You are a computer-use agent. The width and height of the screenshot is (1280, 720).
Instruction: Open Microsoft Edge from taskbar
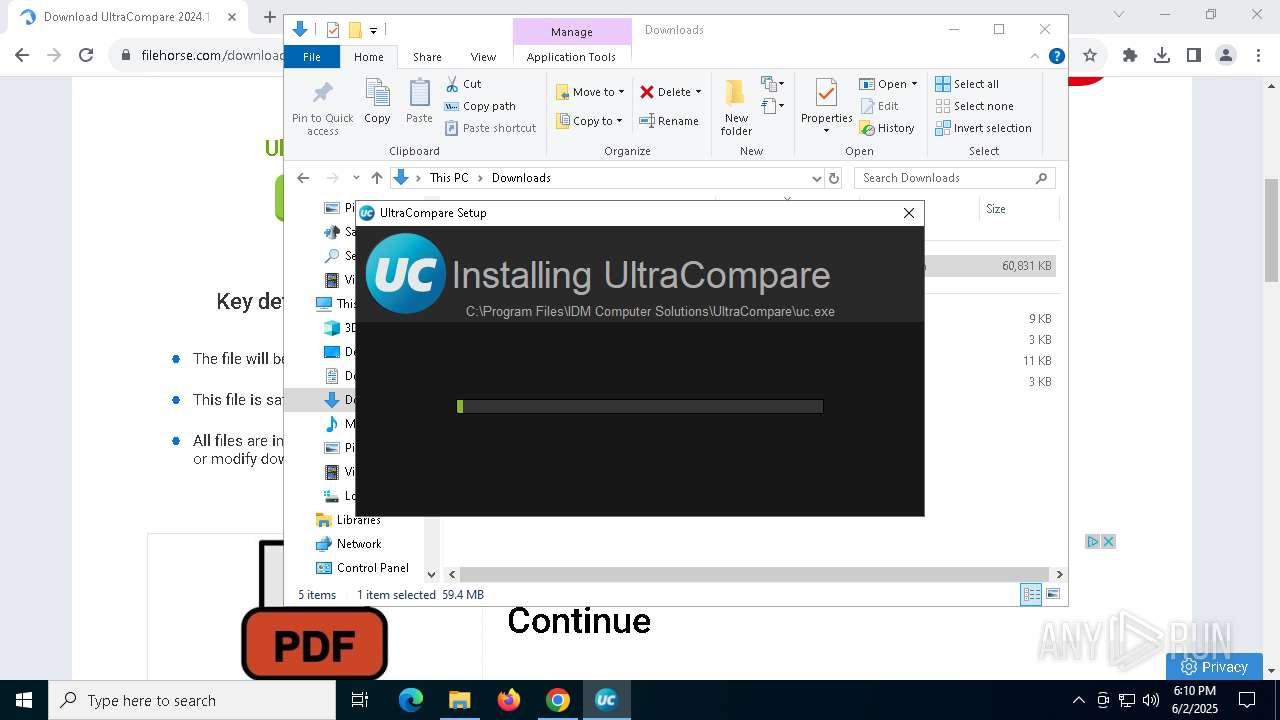tap(411, 700)
